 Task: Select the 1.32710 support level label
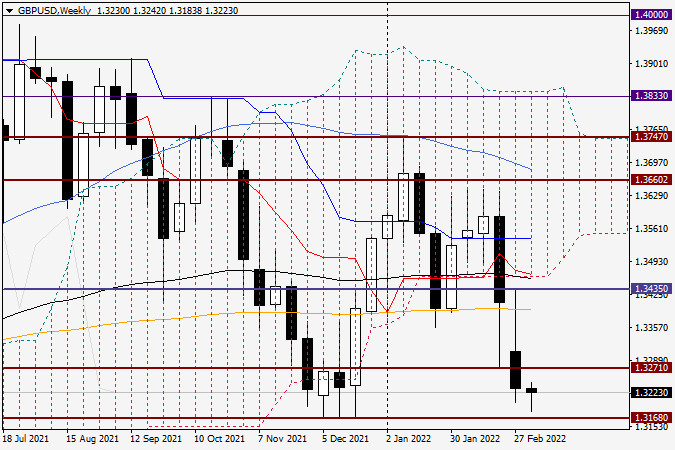tap(652, 367)
